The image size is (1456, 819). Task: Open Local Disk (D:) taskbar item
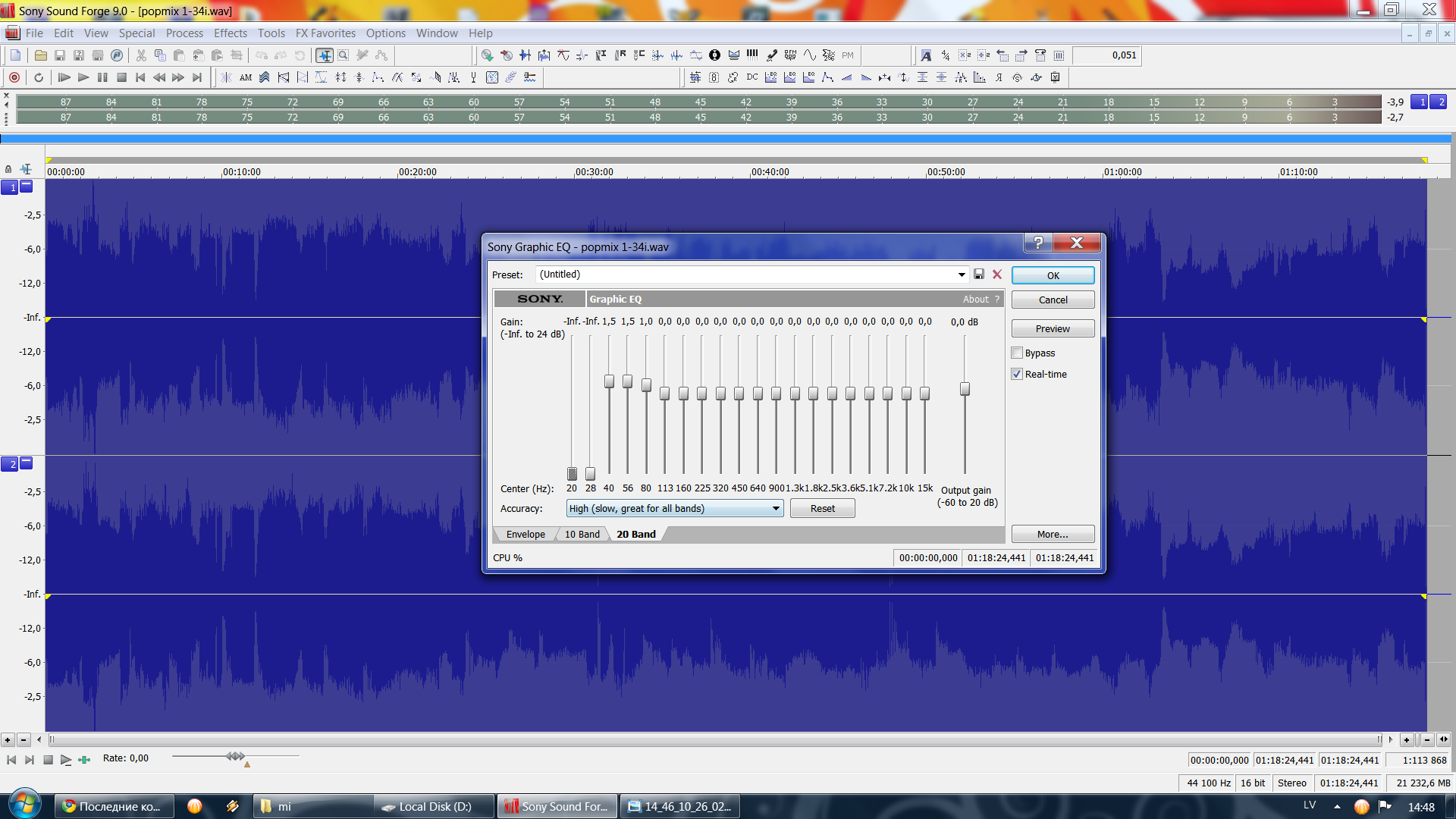coord(434,806)
